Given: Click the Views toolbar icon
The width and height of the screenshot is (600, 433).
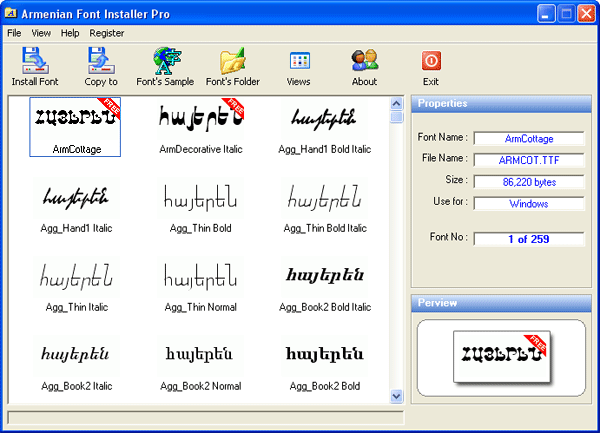Looking at the screenshot, I should pos(299,61).
